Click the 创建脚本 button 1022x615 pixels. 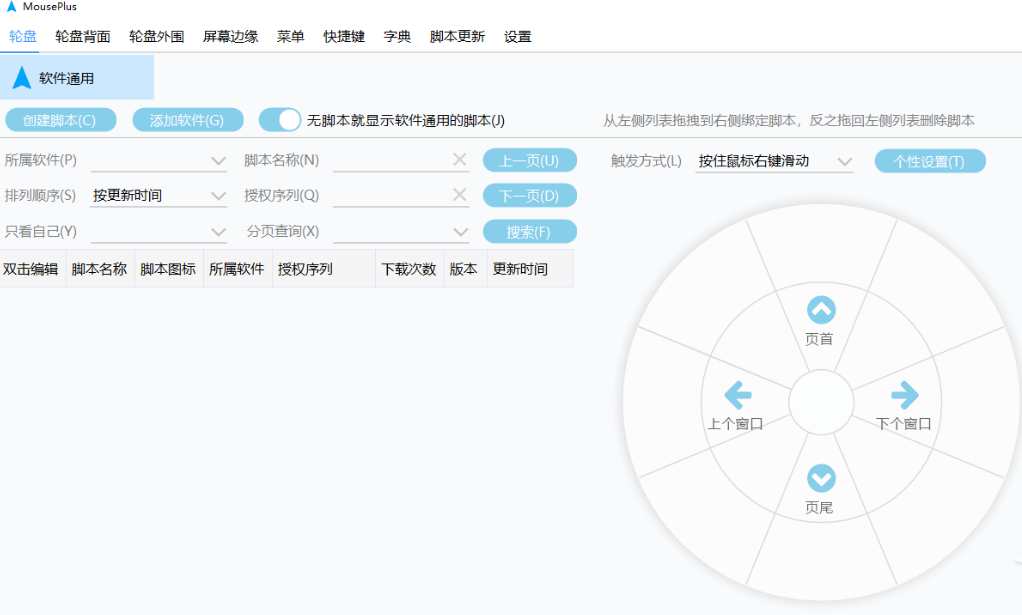click(x=62, y=118)
